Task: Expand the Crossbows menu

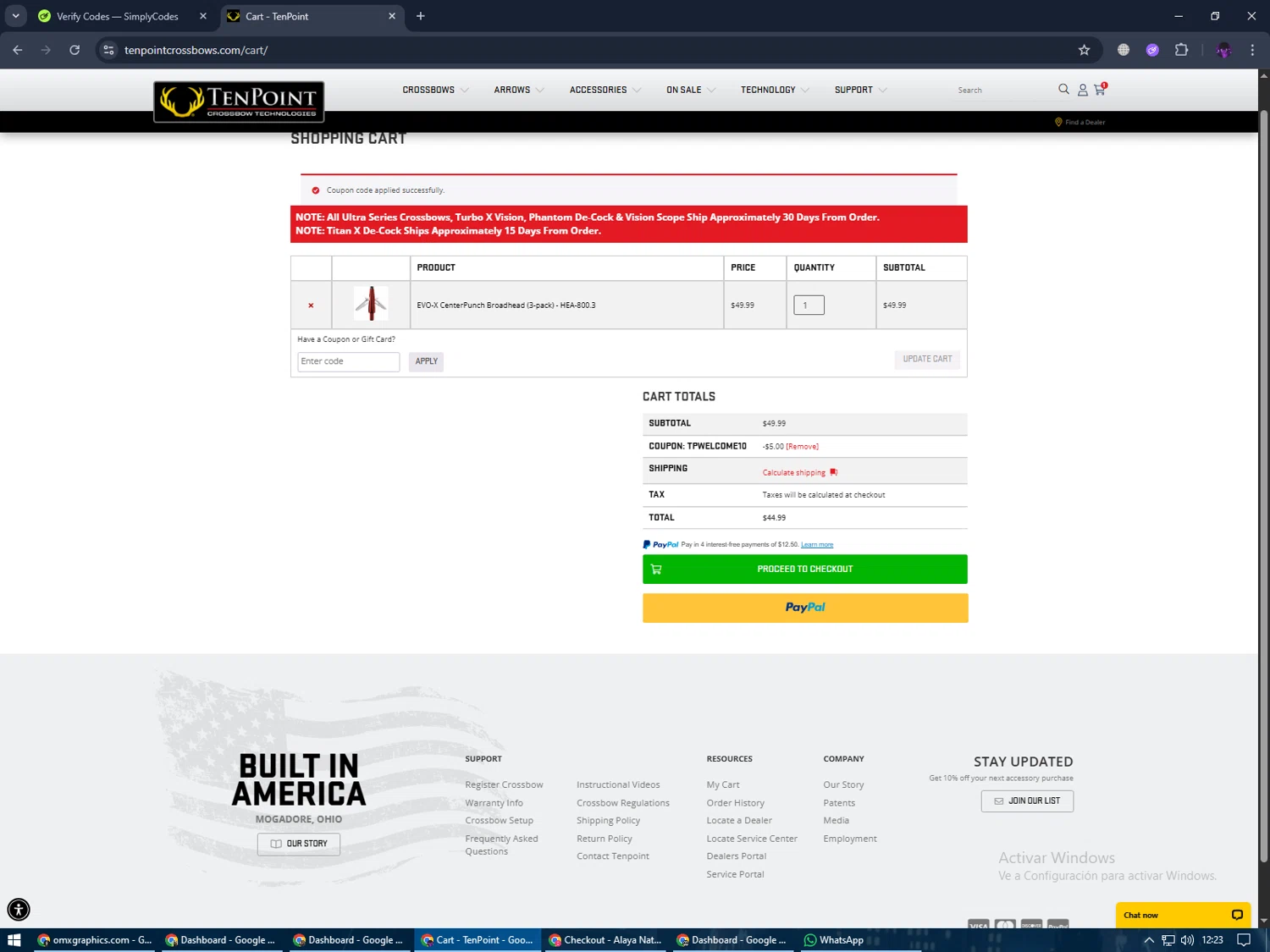Action: [x=435, y=90]
